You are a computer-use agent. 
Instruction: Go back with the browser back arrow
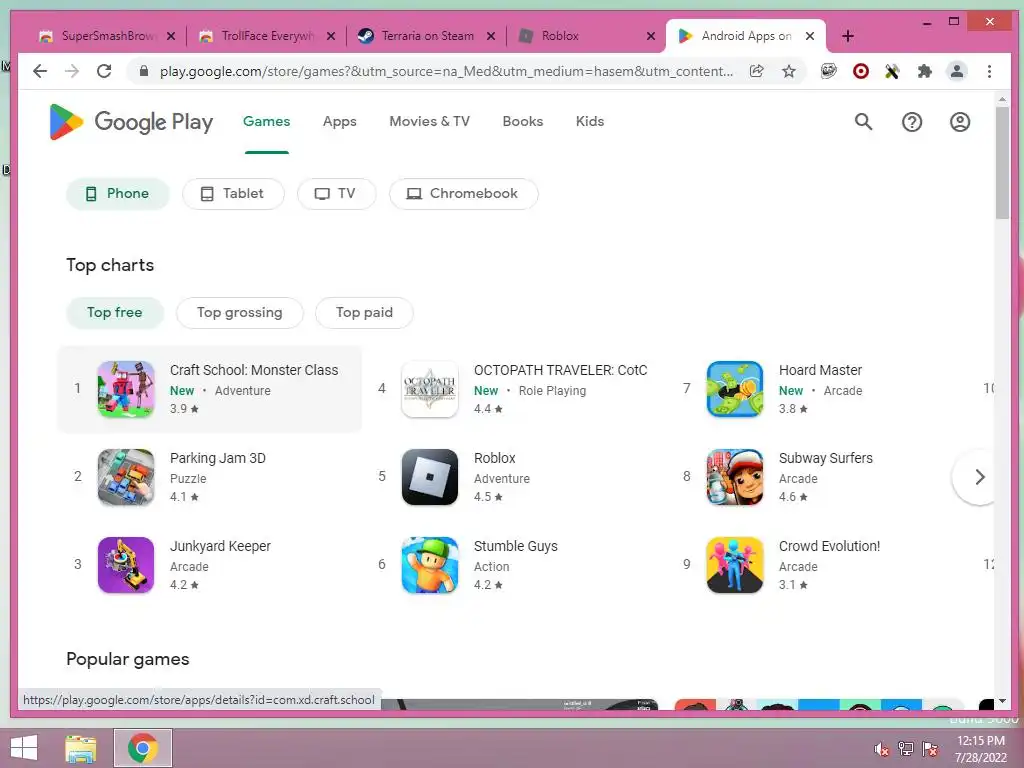tap(40, 71)
